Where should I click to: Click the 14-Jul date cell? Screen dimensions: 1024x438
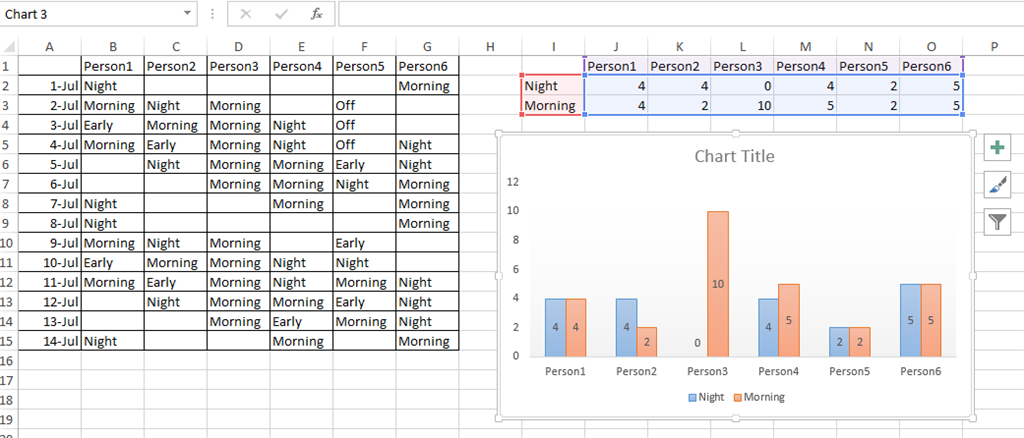pyautogui.click(x=50, y=341)
